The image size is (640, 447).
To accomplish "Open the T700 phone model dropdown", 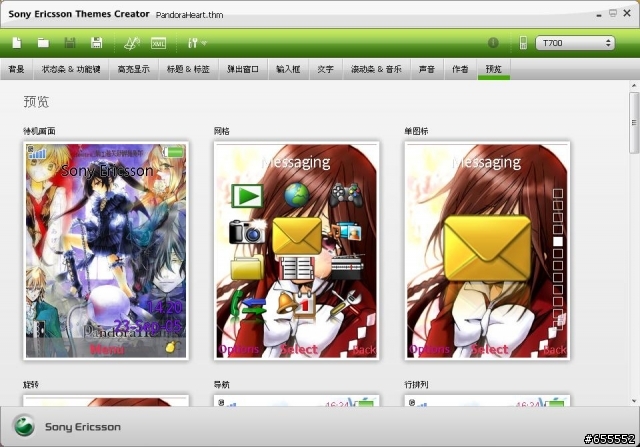I will 575,43.
